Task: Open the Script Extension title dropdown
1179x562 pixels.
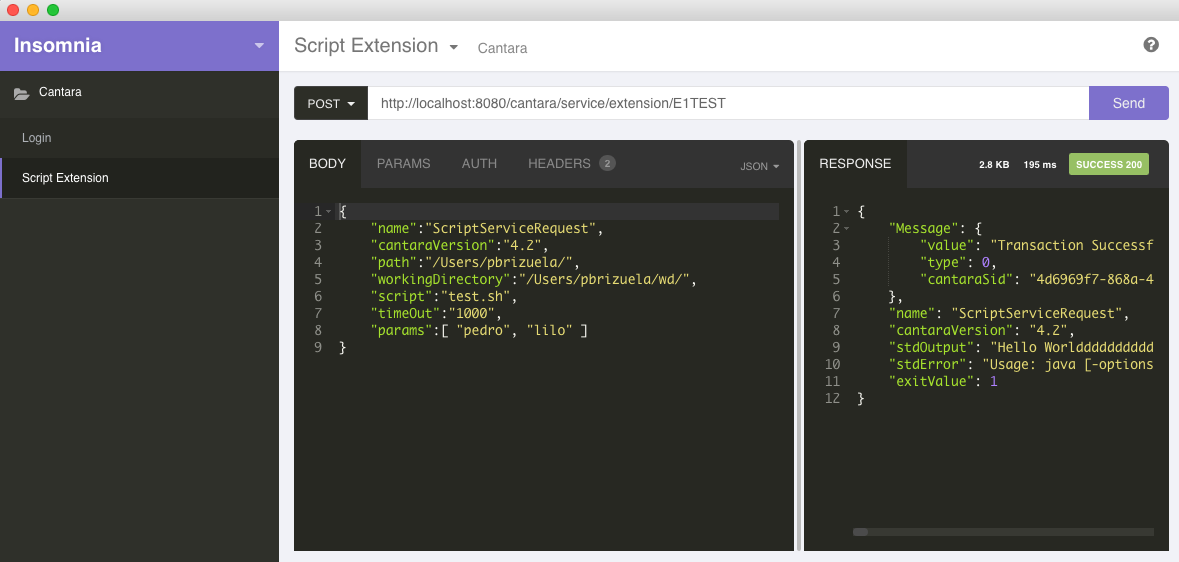Action: (453, 47)
